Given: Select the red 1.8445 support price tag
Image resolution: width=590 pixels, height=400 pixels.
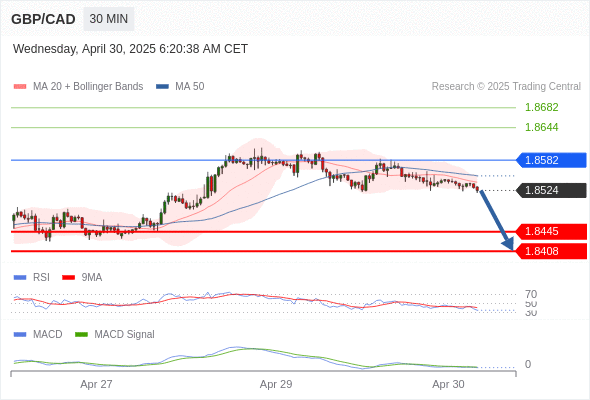Looking at the screenshot, I should pos(551,231).
